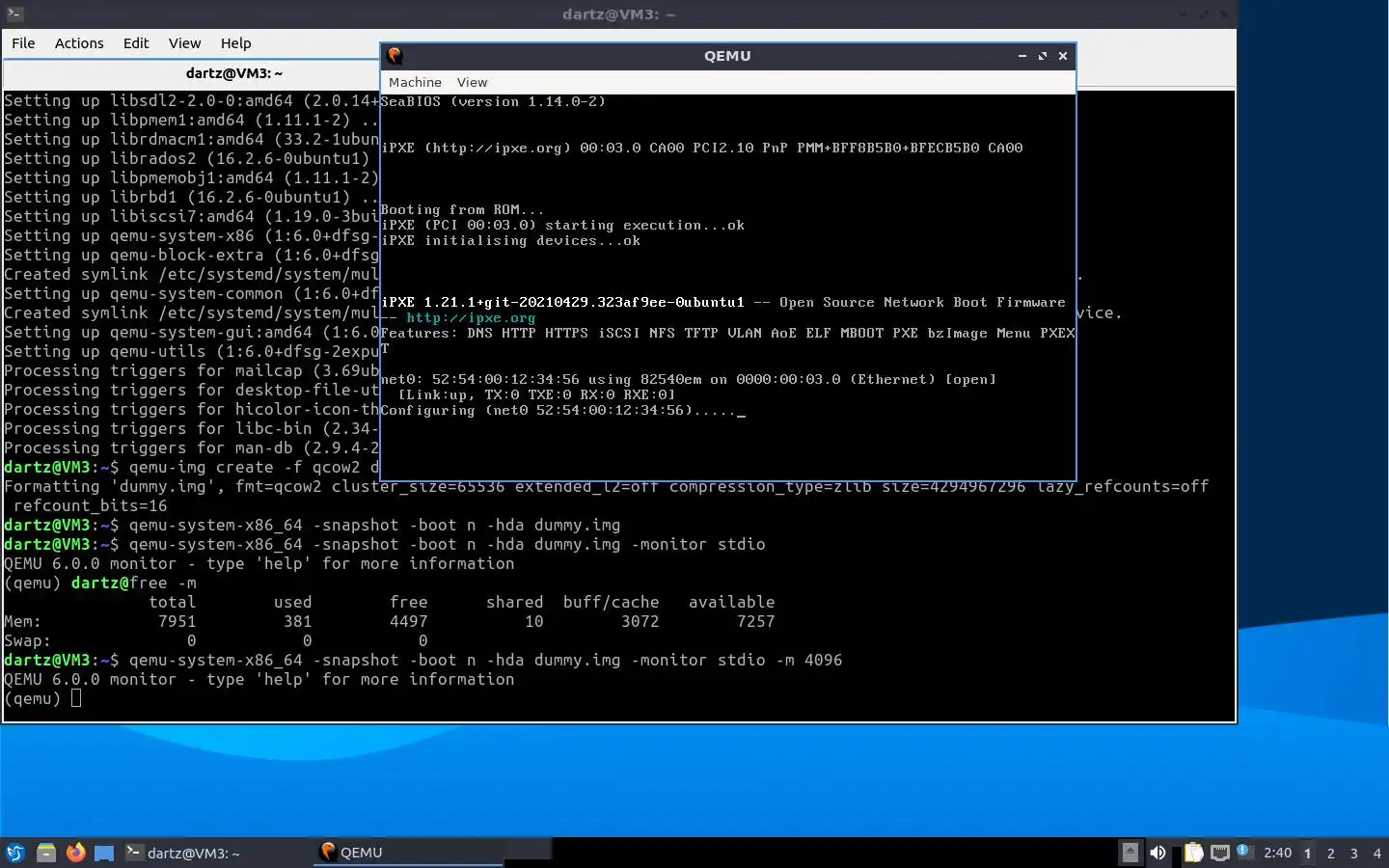
Task: Click the 'available' column header in terminal
Action: click(731, 602)
